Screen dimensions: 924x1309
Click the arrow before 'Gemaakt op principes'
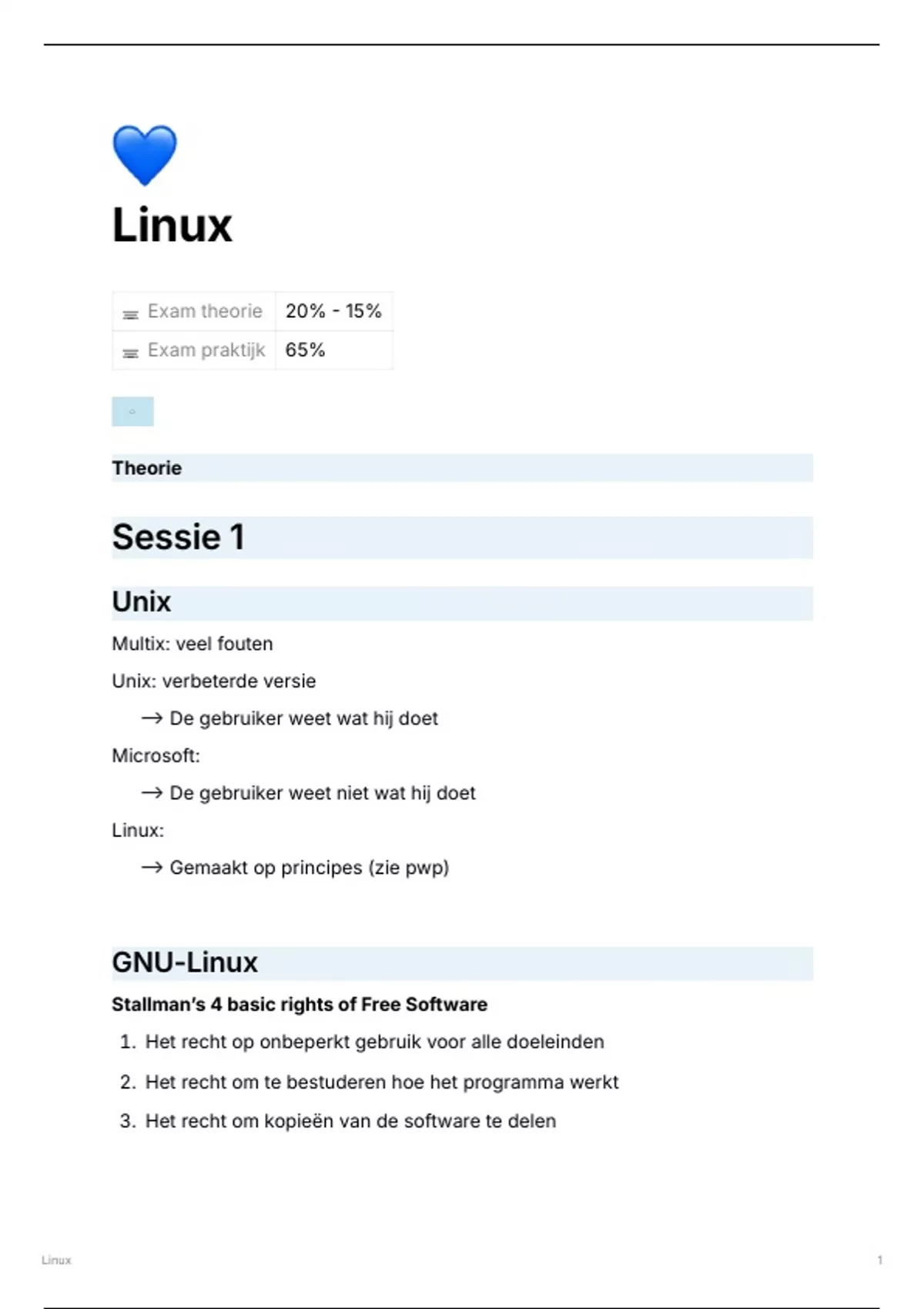152,868
